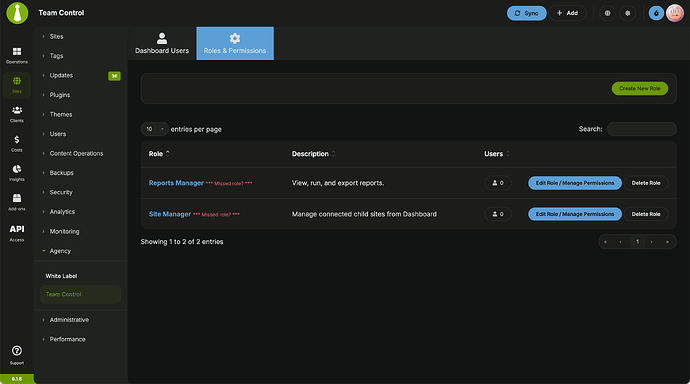Viewport: 690px width, 384px height.
Task: Click the Team Control page title
Action: pyautogui.click(x=61, y=13)
